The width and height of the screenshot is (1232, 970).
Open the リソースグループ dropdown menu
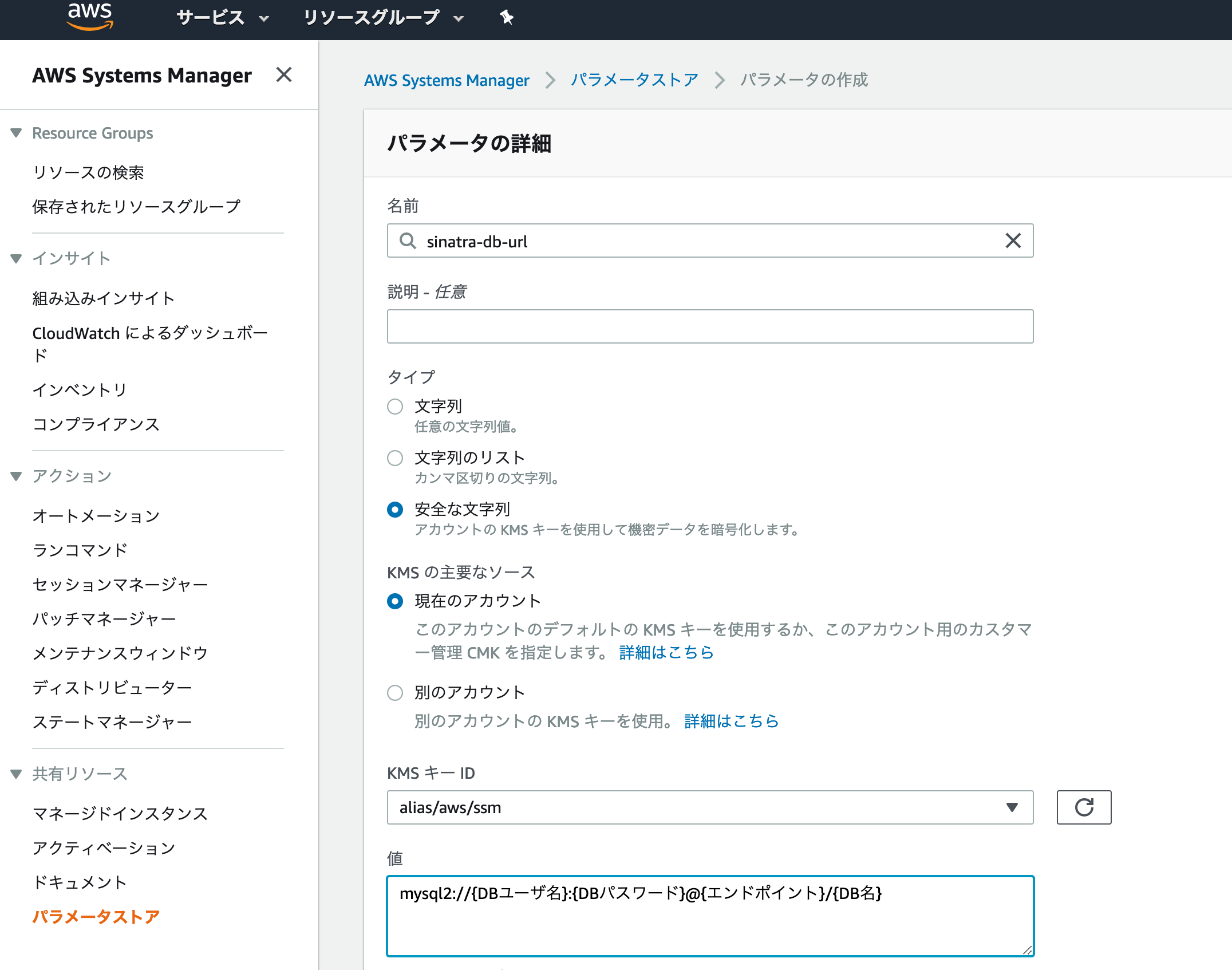(x=383, y=18)
